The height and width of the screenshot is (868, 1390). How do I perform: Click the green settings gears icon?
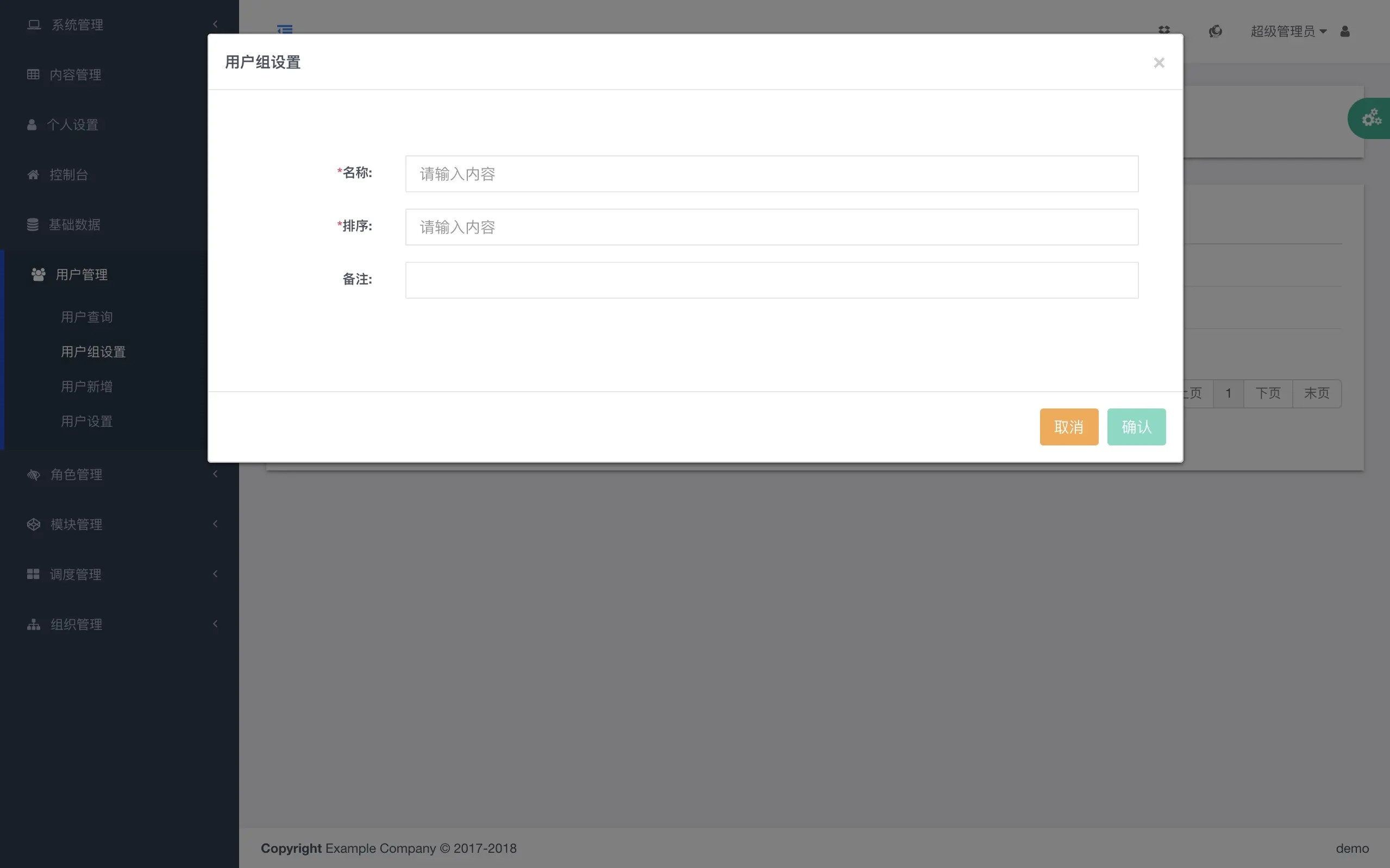(1372, 118)
